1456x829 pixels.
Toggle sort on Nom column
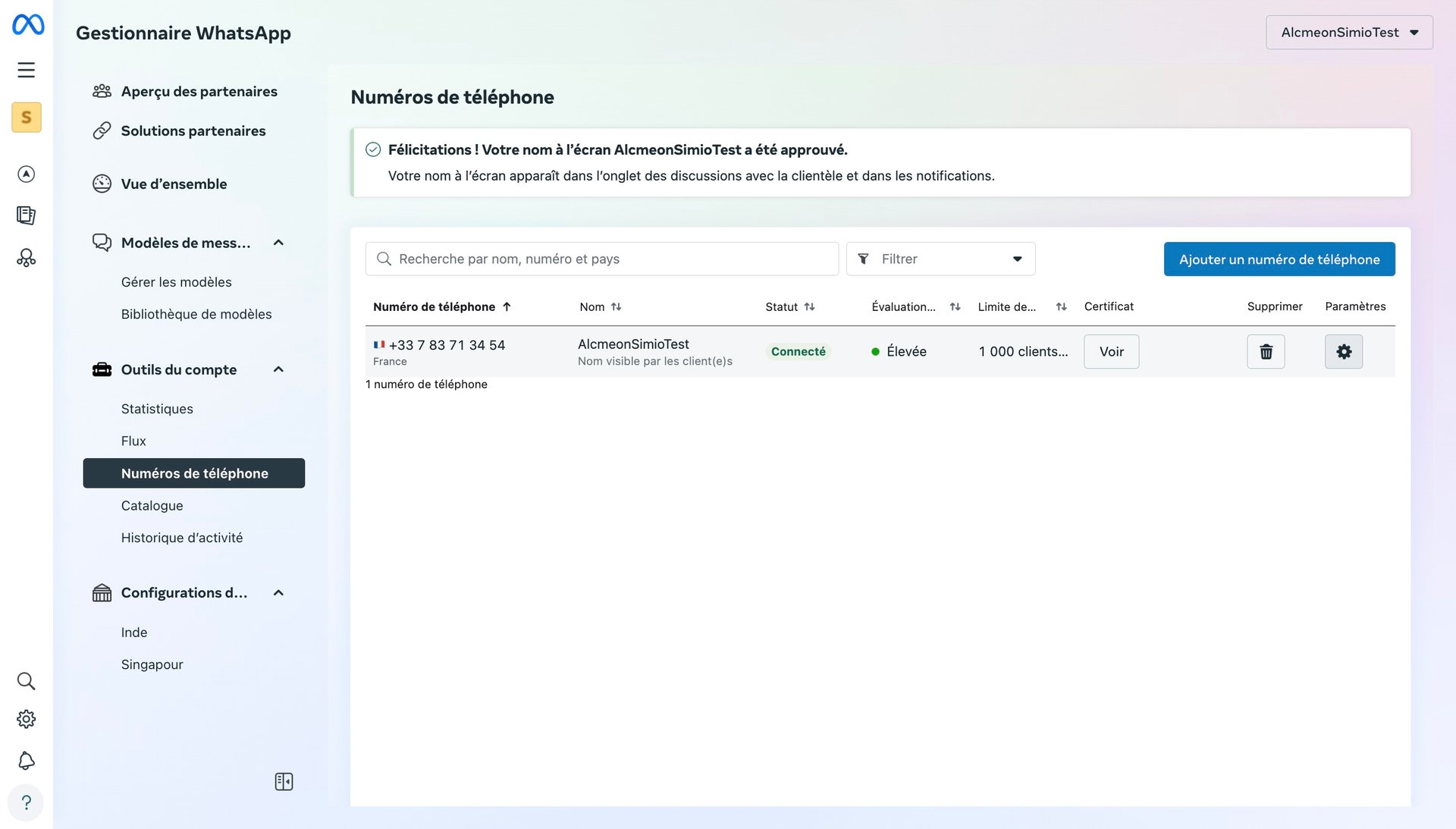coord(616,307)
